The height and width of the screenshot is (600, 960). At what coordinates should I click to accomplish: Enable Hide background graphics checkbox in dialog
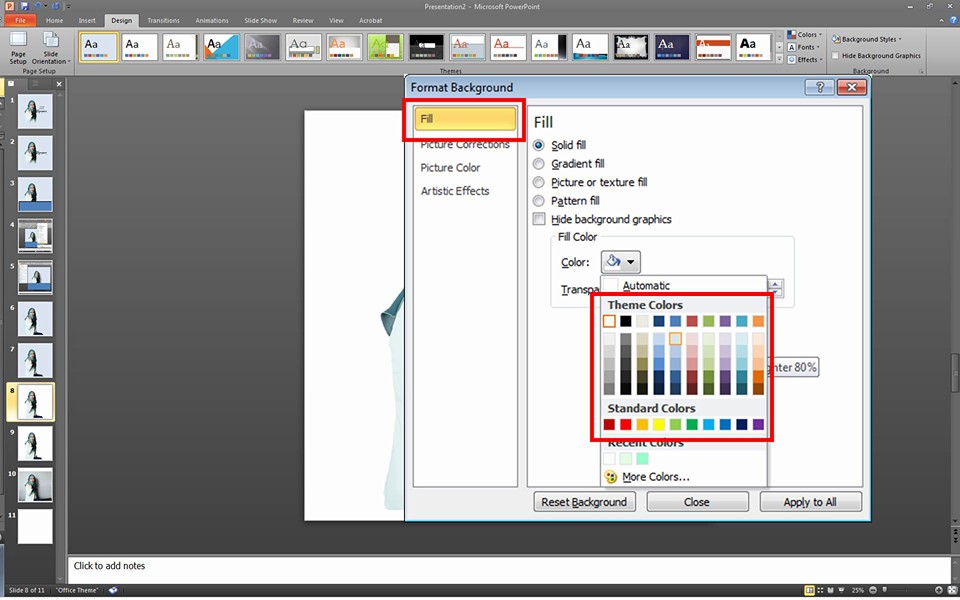click(x=540, y=219)
